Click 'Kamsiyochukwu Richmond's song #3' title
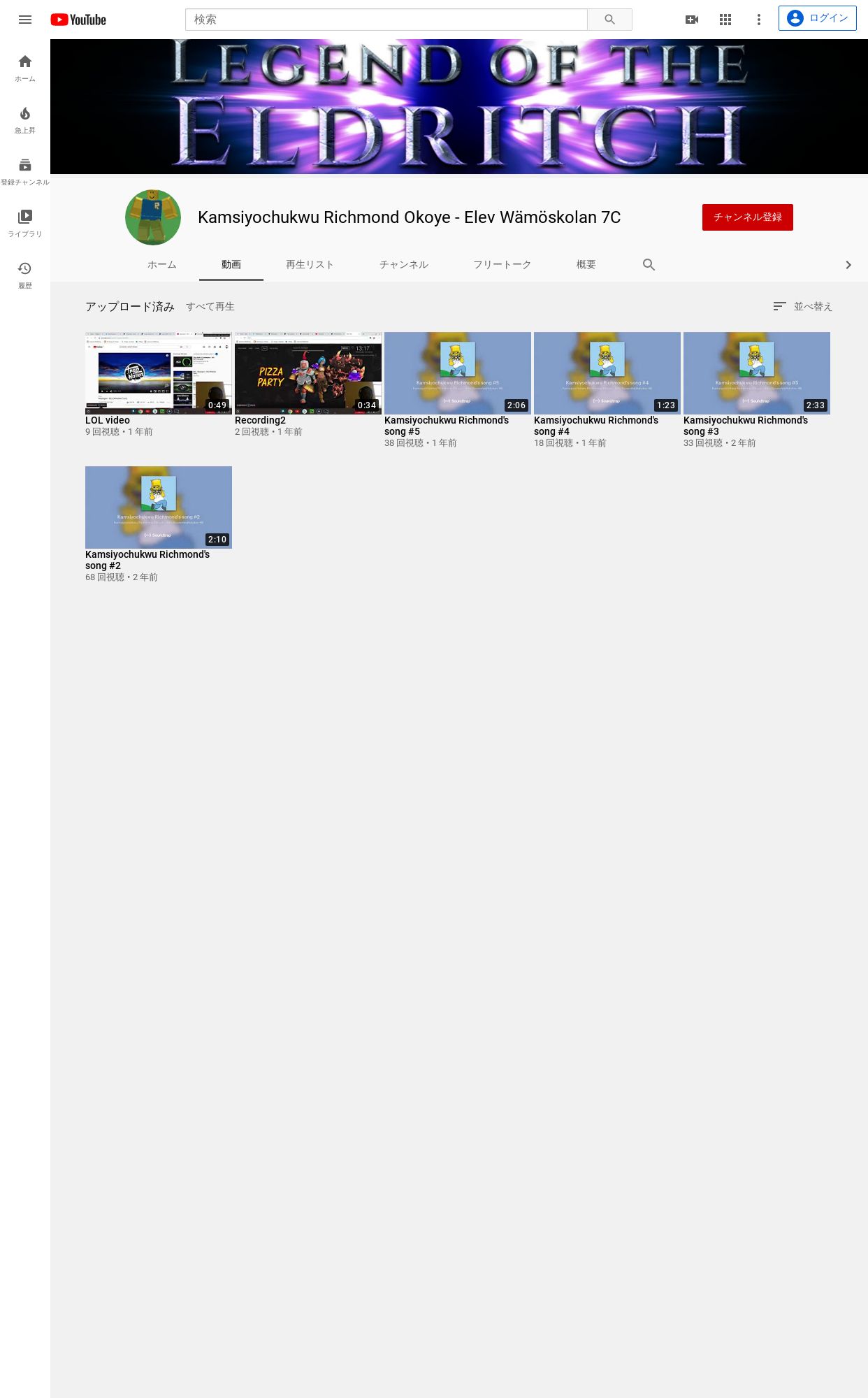 point(746,426)
